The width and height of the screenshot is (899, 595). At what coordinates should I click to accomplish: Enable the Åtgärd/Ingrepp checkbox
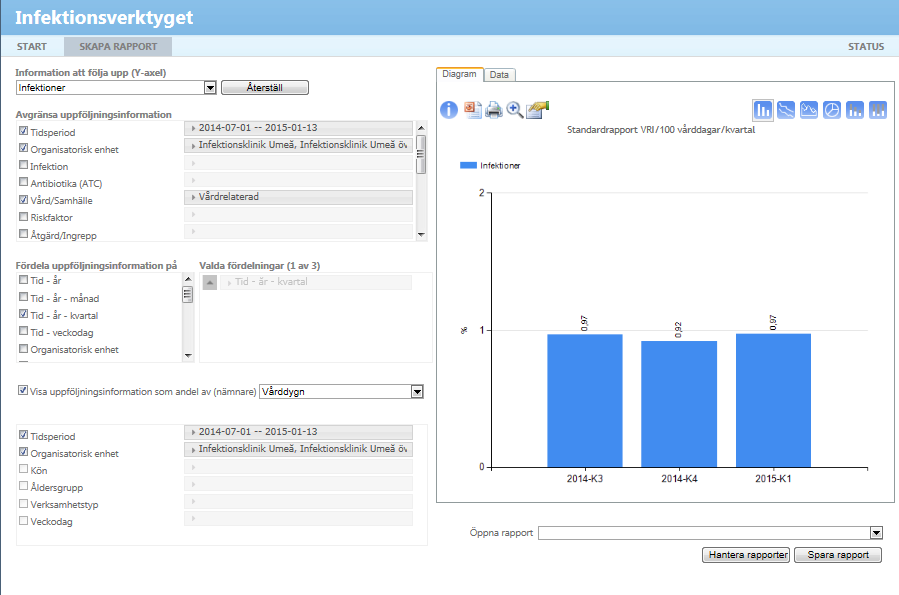pos(24,234)
